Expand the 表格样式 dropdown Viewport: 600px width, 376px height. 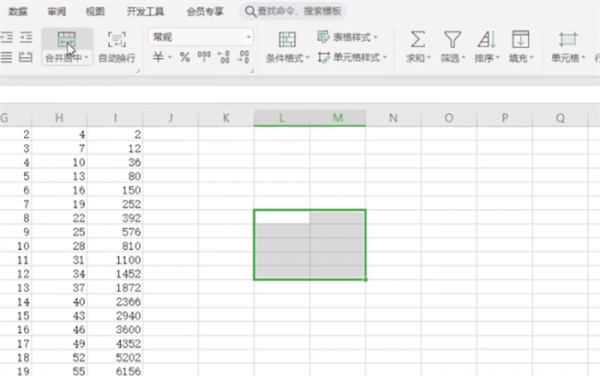point(376,37)
